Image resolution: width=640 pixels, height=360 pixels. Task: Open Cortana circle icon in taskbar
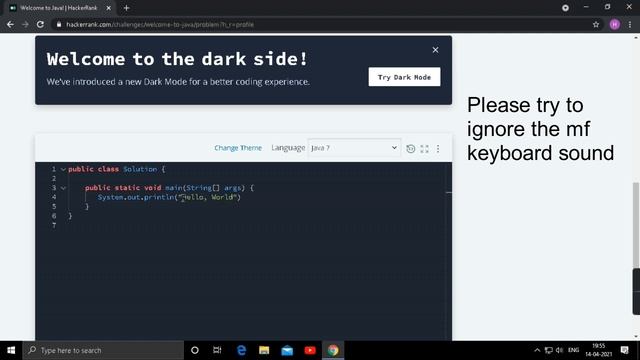195,350
